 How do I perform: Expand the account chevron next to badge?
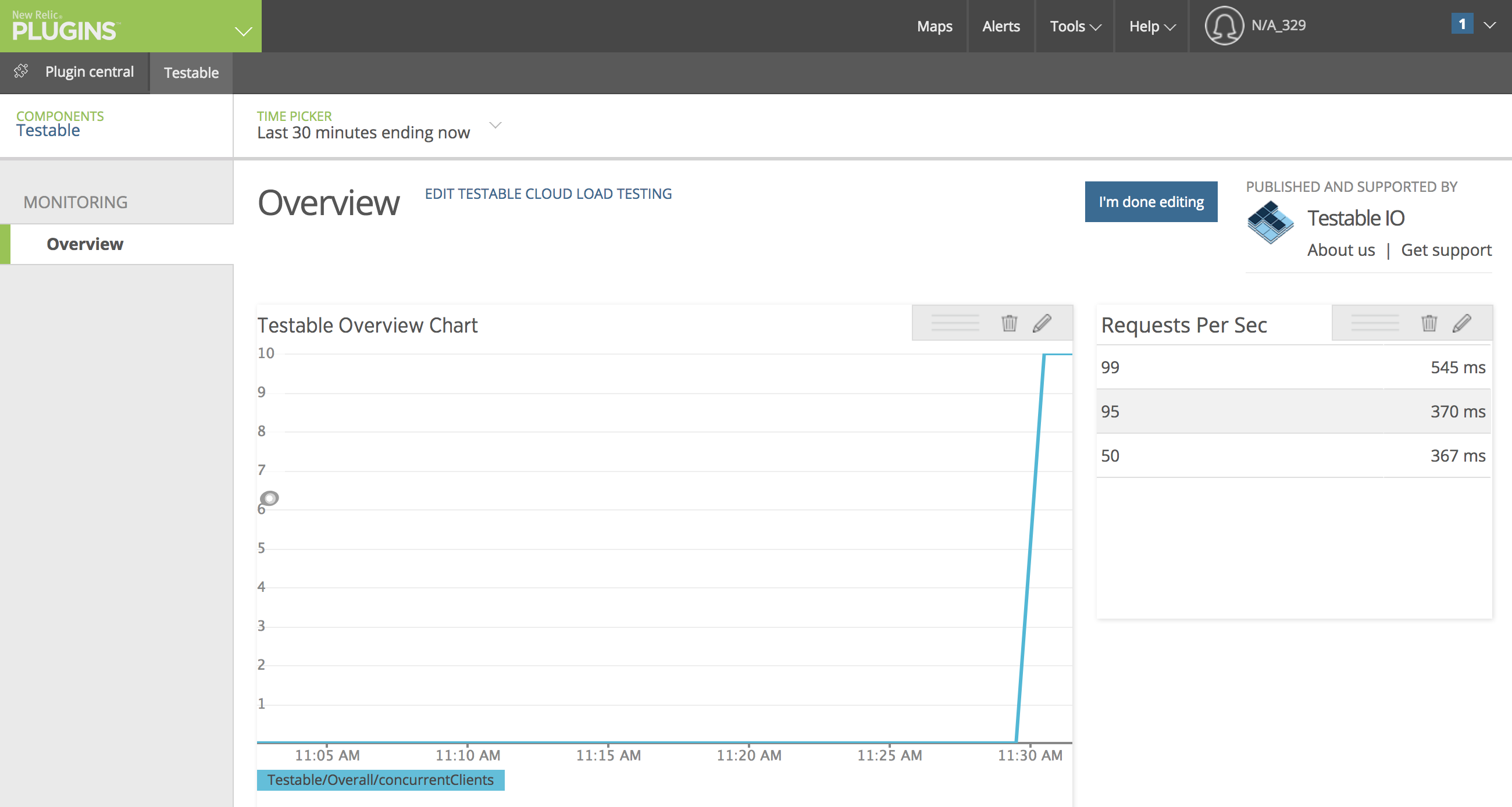coord(1490,25)
